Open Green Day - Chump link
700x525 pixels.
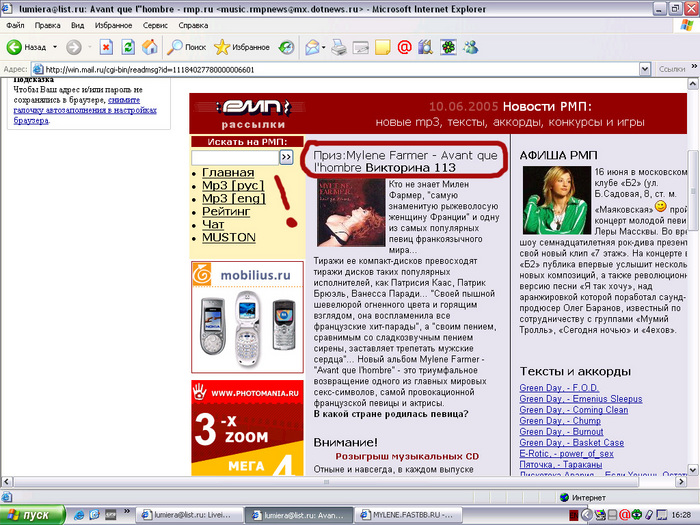[x=560, y=421]
